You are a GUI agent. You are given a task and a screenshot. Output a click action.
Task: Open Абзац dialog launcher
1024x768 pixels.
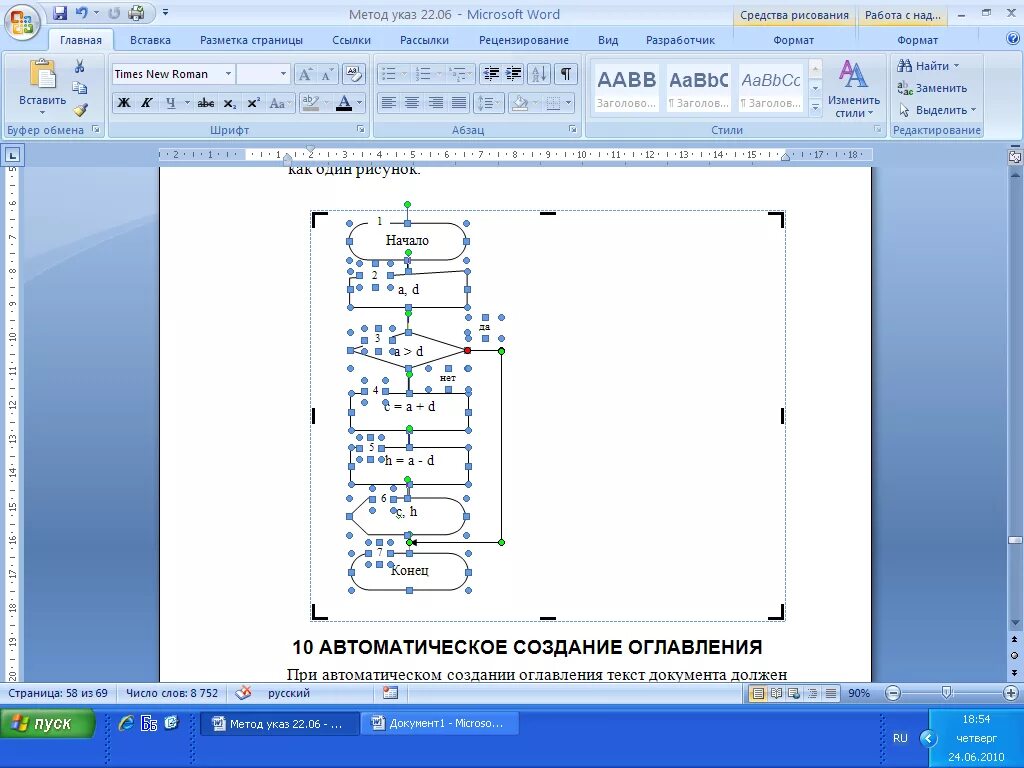[x=573, y=129]
